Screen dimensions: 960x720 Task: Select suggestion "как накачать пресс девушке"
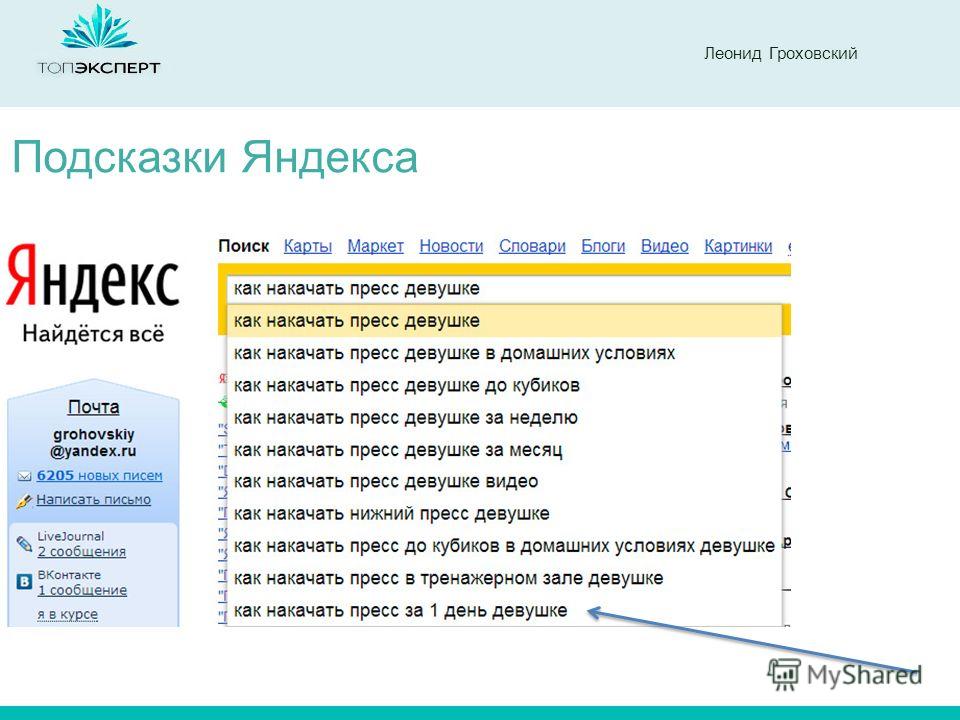click(x=504, y=321)
